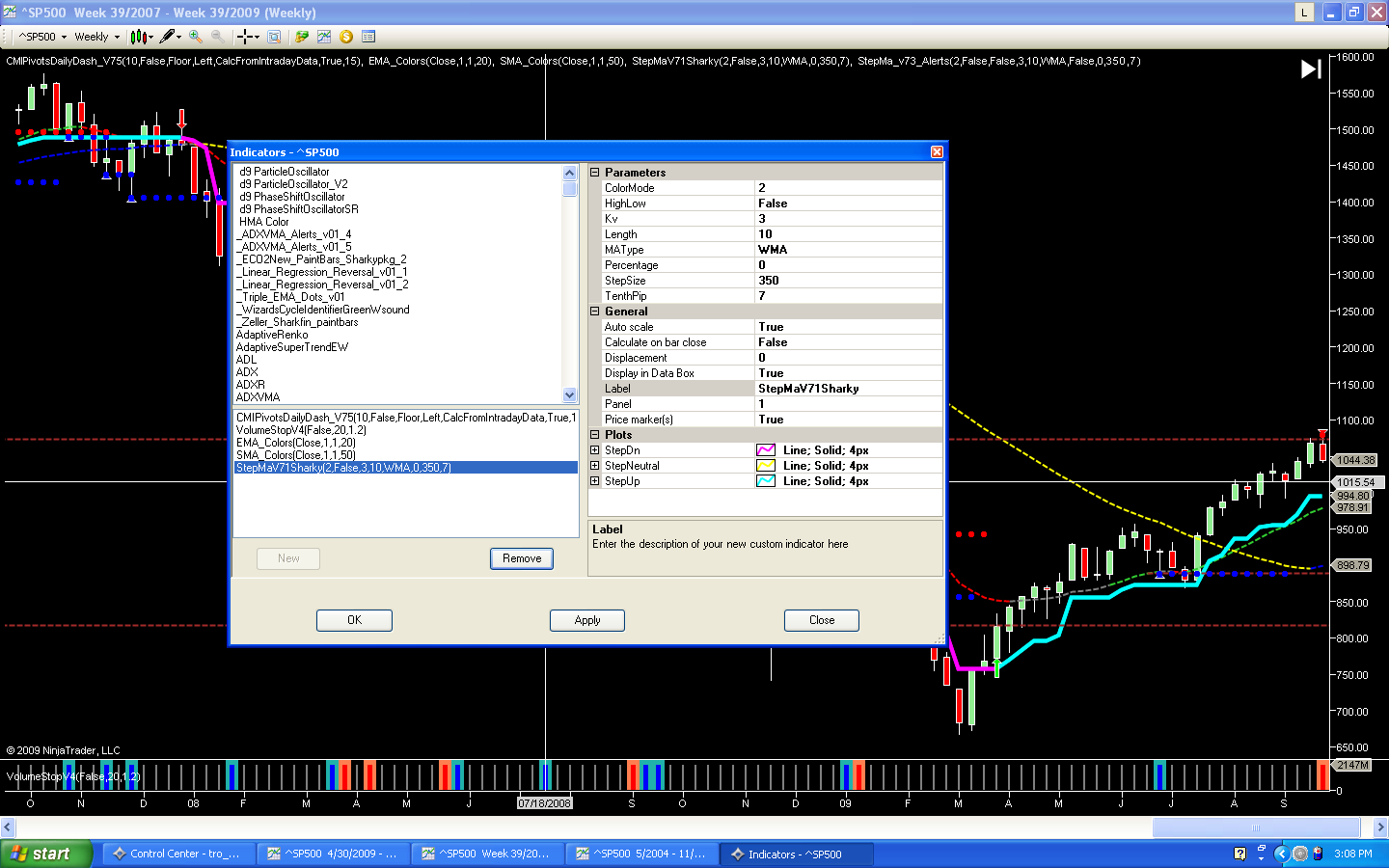This screenshot has height=868, width=1389.
Task: Select applied StepMaV71Sharky indicator row
Action: click(x=406, y=468)
